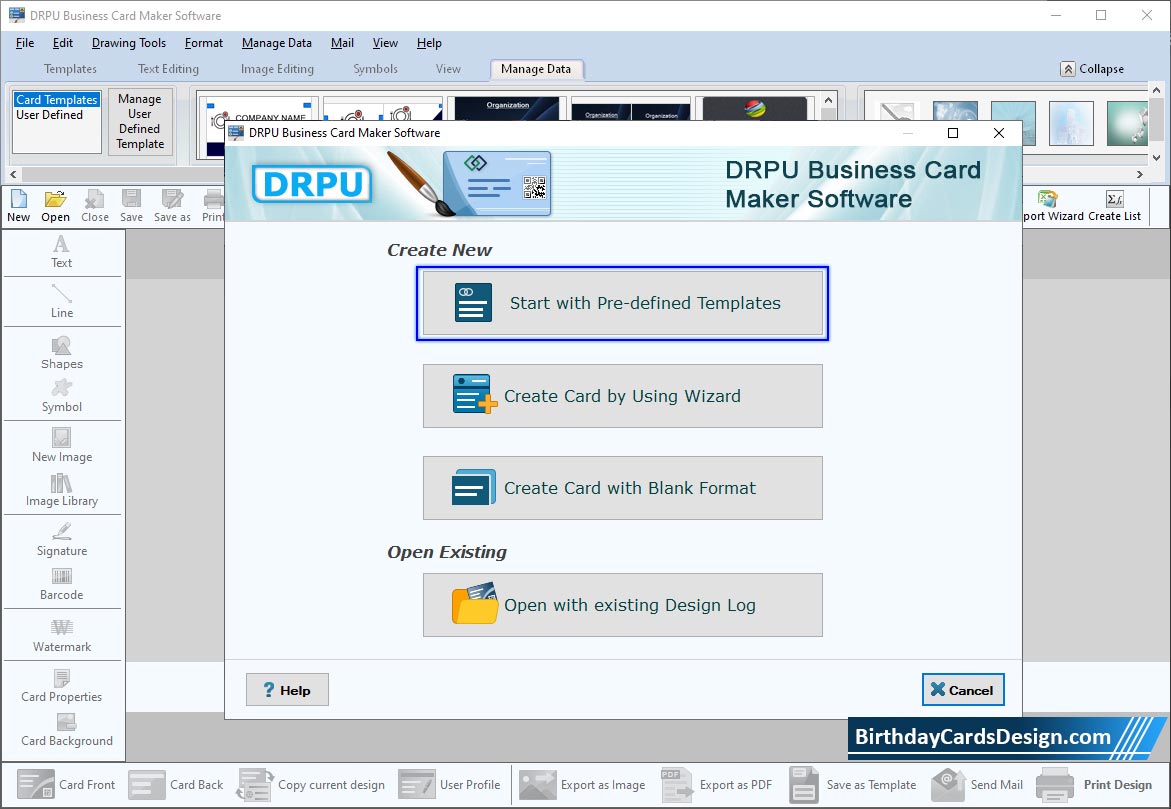The height and width of the screenshot is (809, 1171).
Task: Open the View menu
Action: pyautogui.click(x=385, y=43)
